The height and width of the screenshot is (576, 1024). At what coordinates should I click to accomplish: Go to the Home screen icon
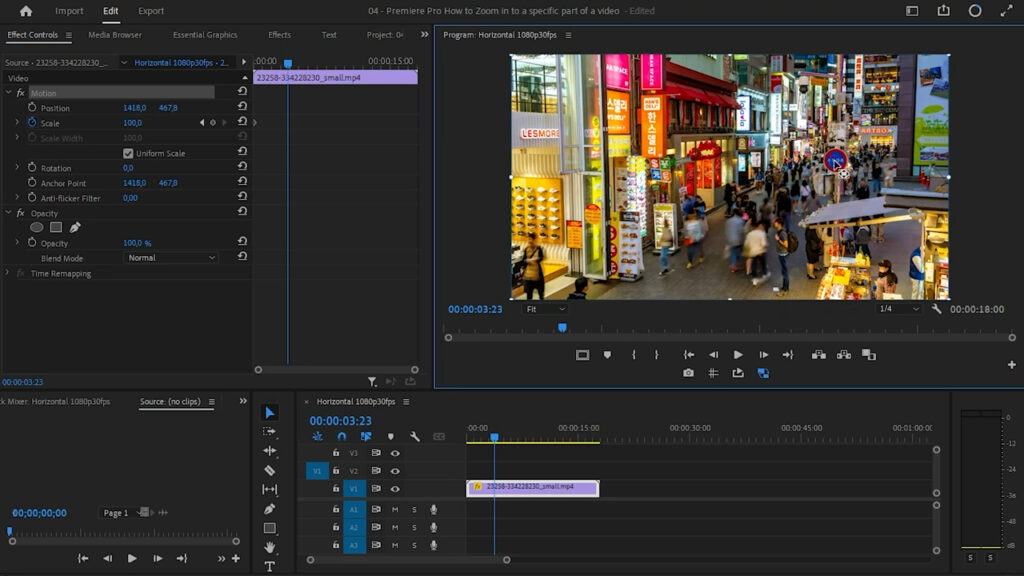click(25, 11)
